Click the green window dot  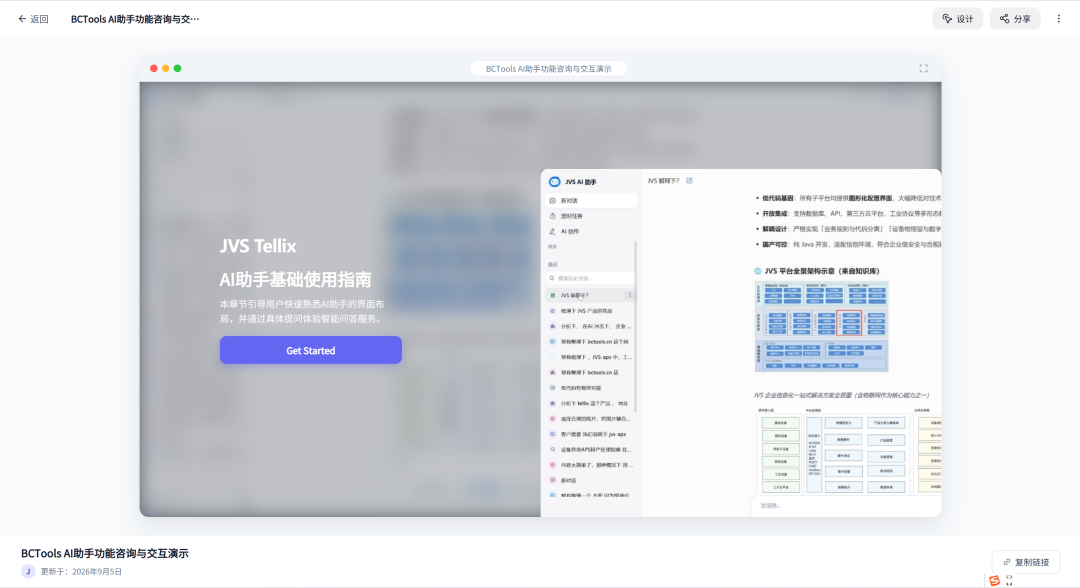coord(178,68)
